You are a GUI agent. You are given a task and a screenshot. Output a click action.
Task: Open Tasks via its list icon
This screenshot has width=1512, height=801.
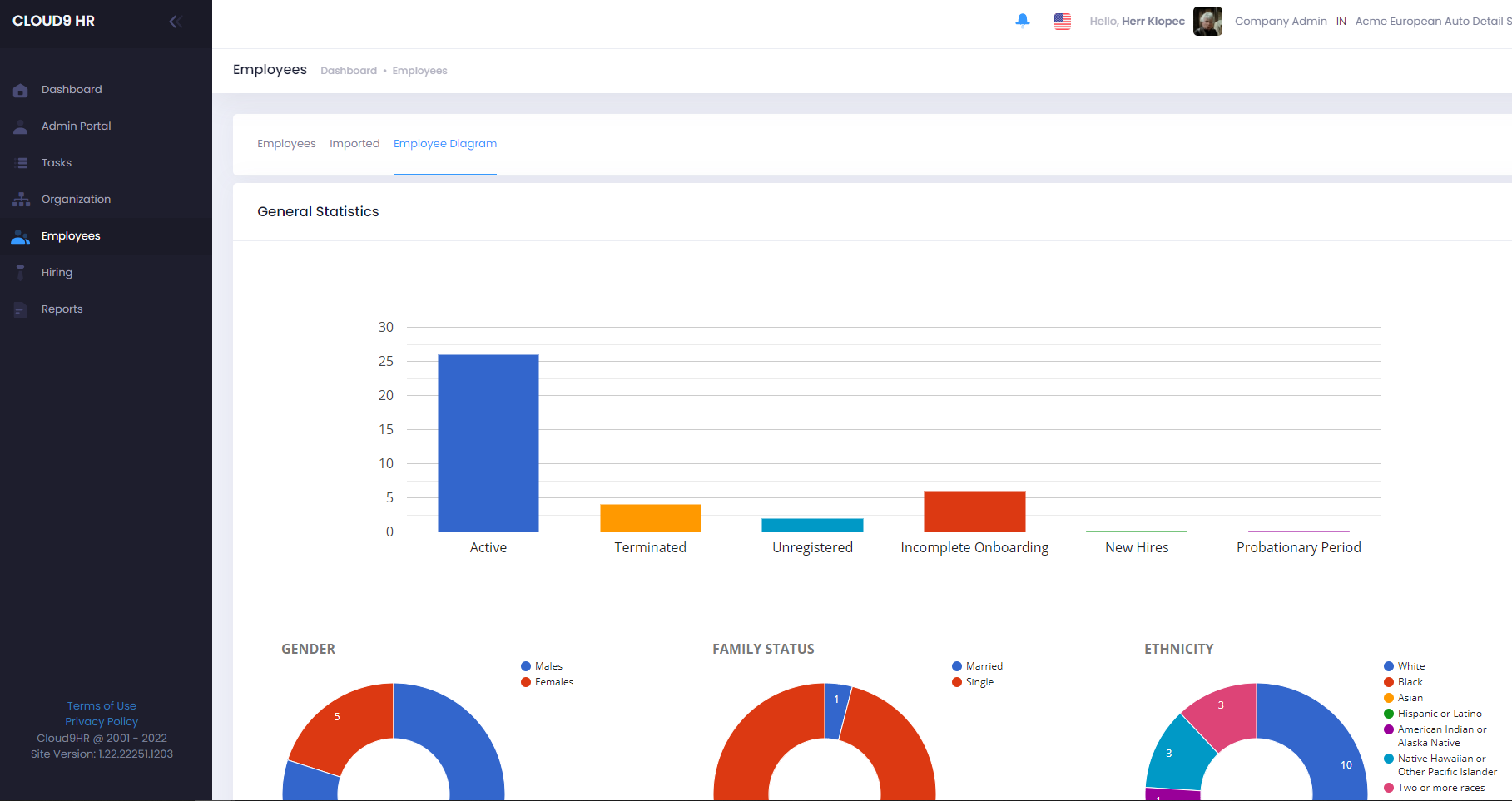(x=21, y=162)
